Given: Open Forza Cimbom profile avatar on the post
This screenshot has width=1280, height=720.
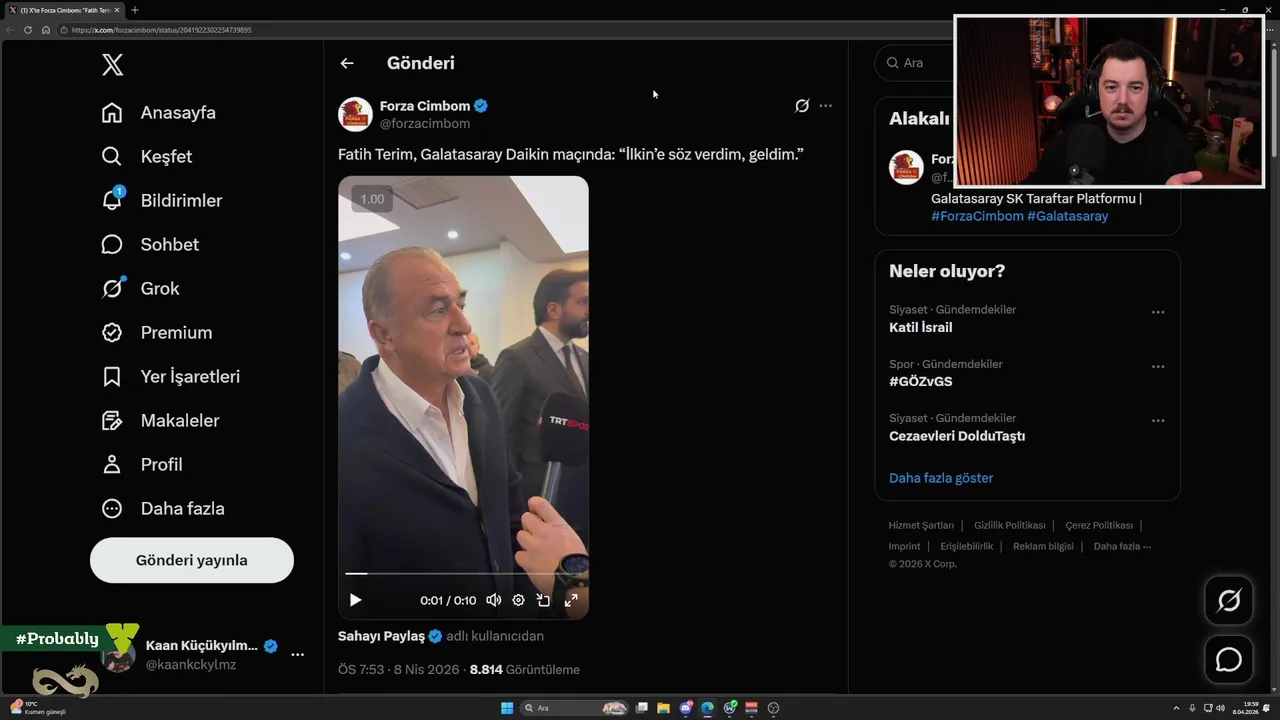Looking at the screenshot, I should coord(355,114).
